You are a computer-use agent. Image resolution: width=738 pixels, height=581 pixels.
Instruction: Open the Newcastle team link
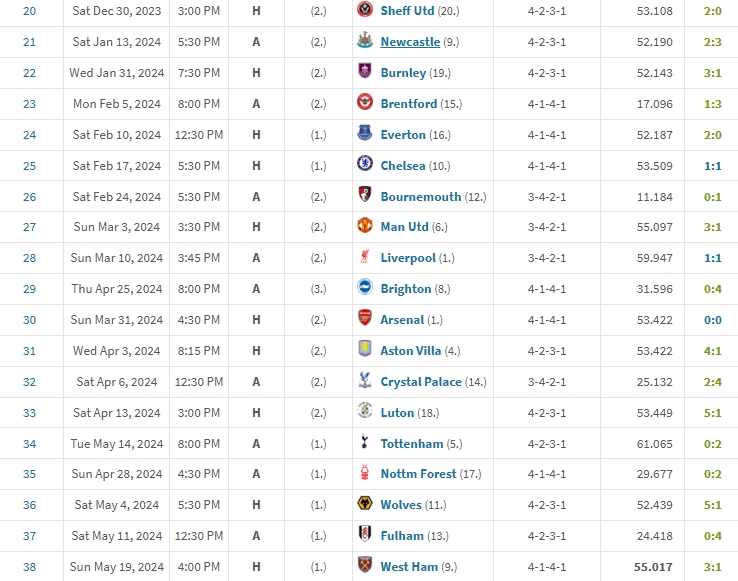click(410, 42)
